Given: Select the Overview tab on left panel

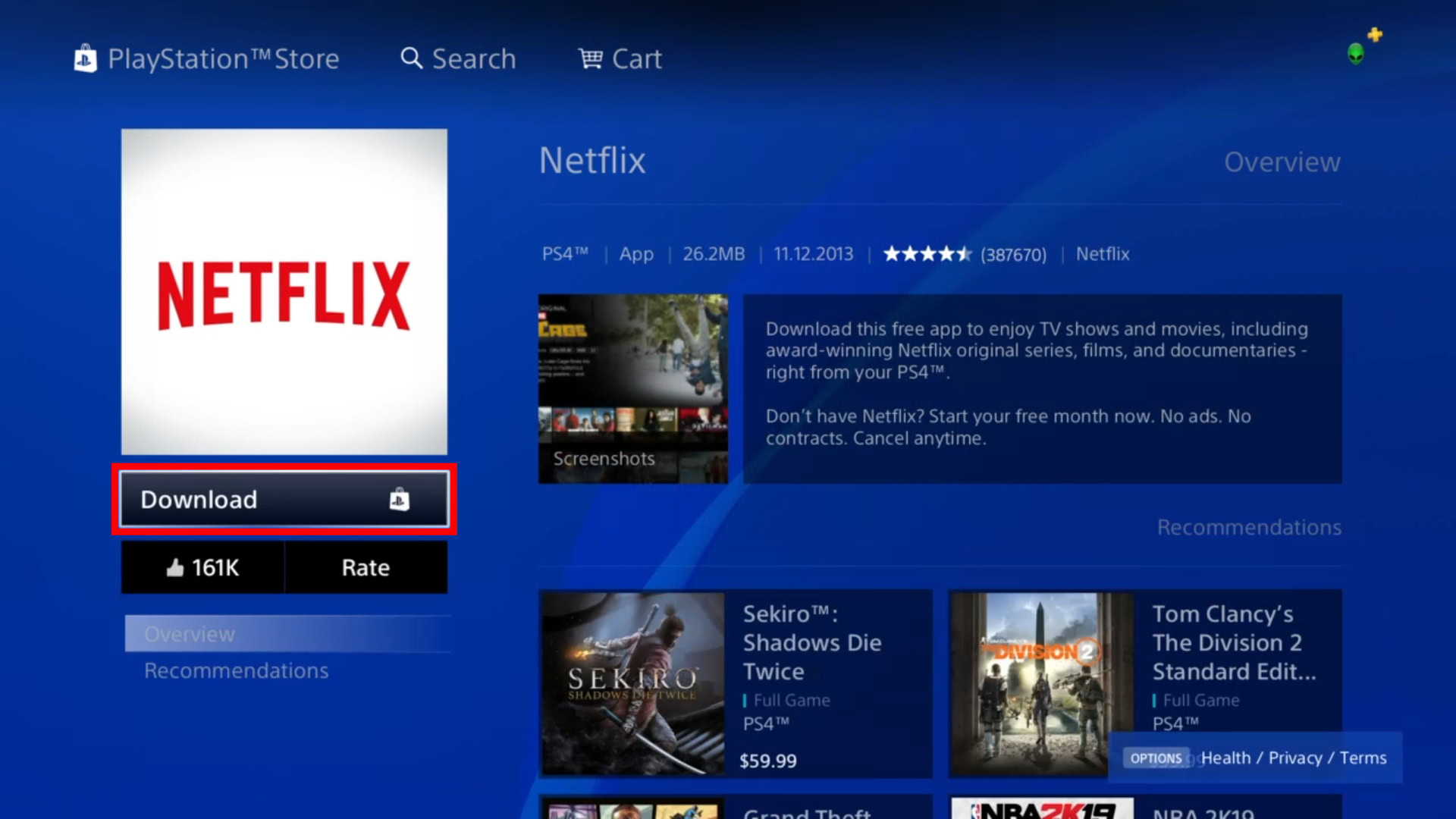Looking at the screenshot, I should click(189, 632).
